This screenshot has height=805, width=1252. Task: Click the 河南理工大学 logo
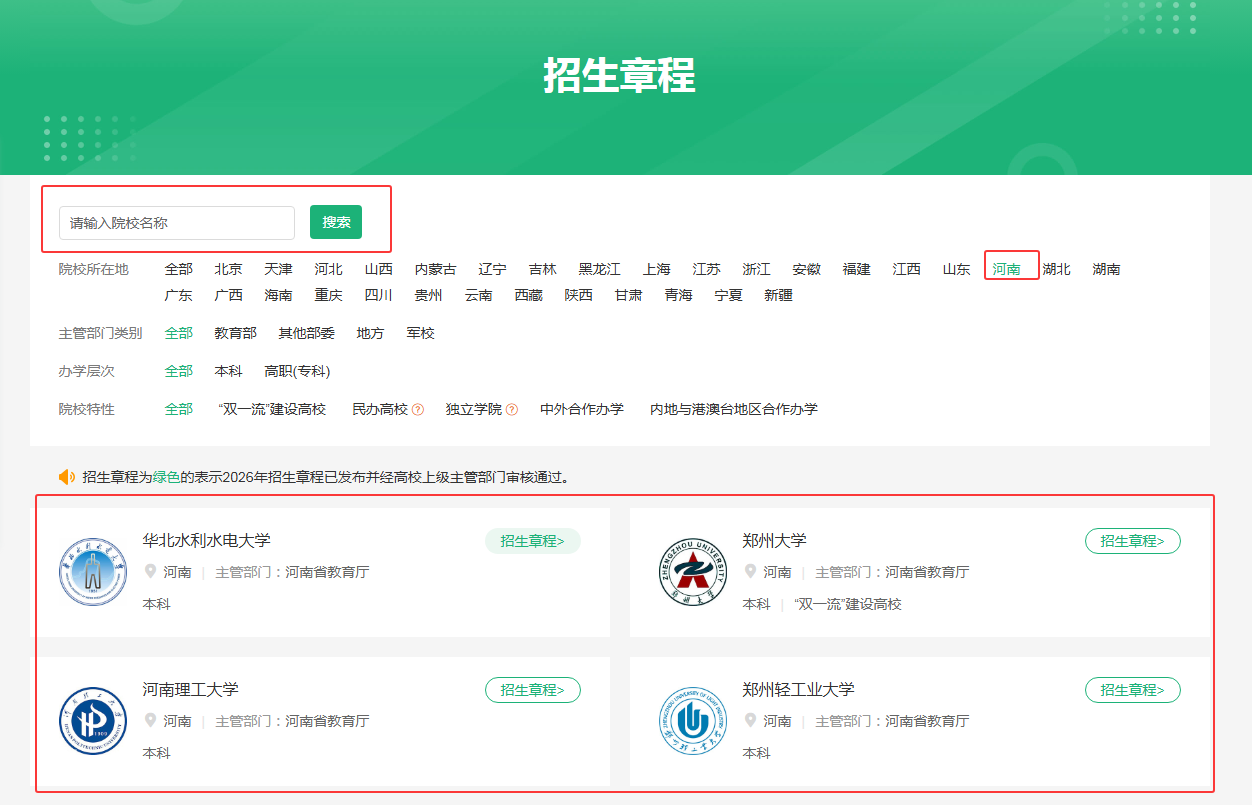93,720
